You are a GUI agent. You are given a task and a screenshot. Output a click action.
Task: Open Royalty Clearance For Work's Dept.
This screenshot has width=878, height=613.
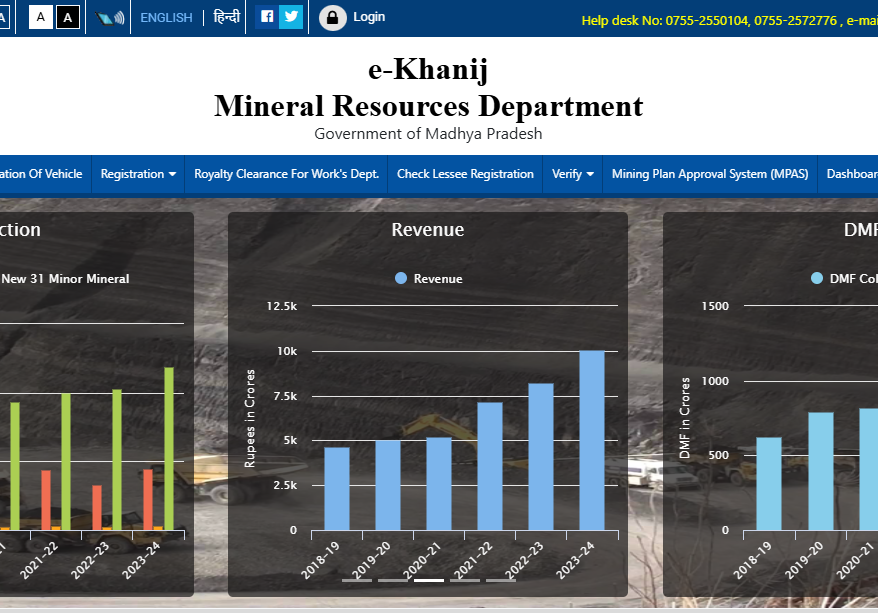tap(287, 174)
